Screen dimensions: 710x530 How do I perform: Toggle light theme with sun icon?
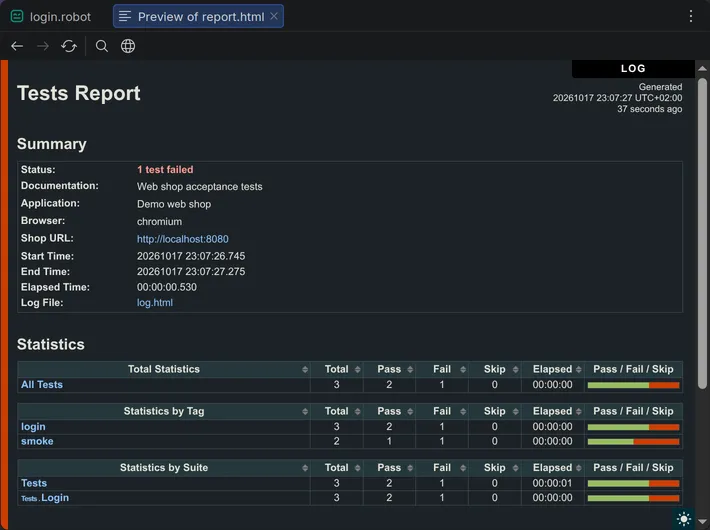point(684,519)
